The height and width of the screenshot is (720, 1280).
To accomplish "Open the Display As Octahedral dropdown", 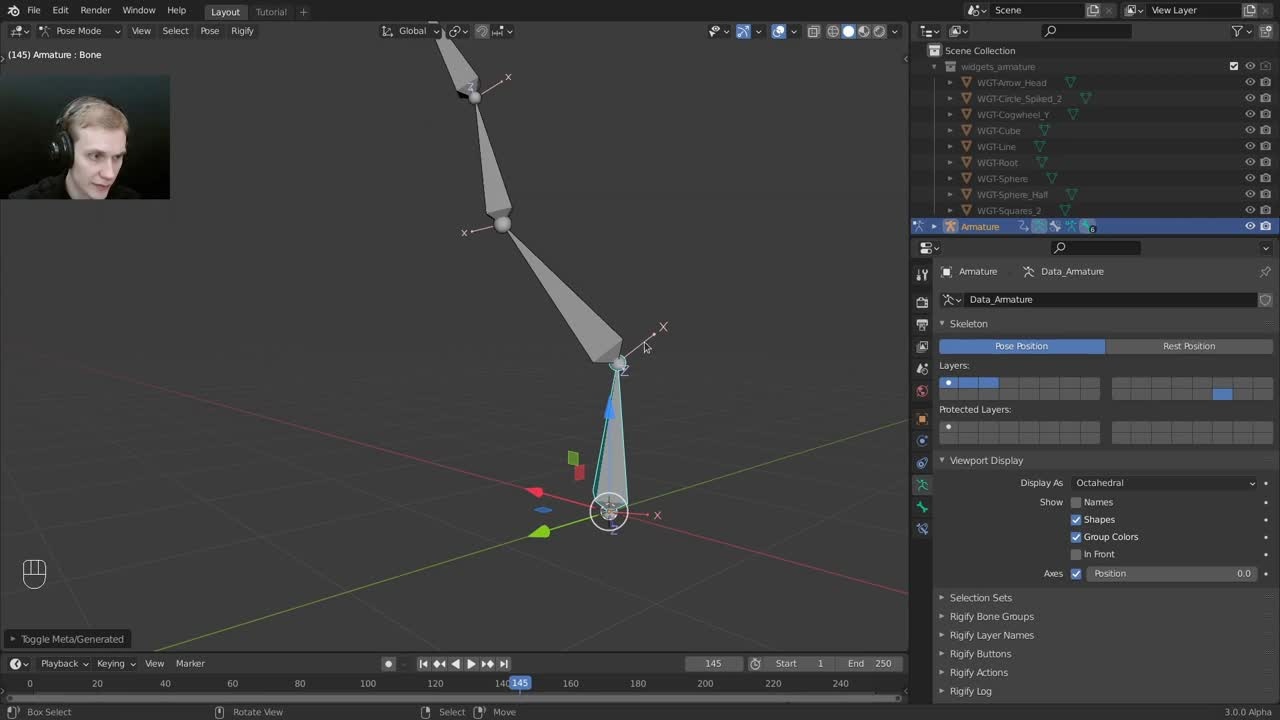I will click(1165, 483).
